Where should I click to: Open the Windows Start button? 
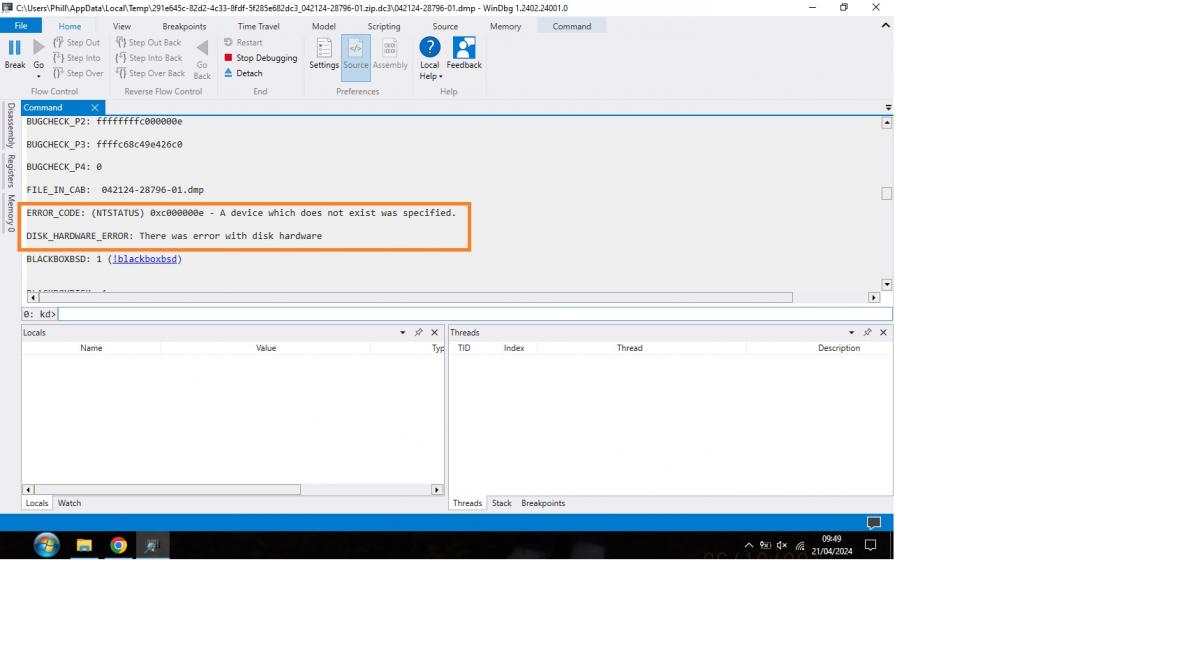point(46,545)
